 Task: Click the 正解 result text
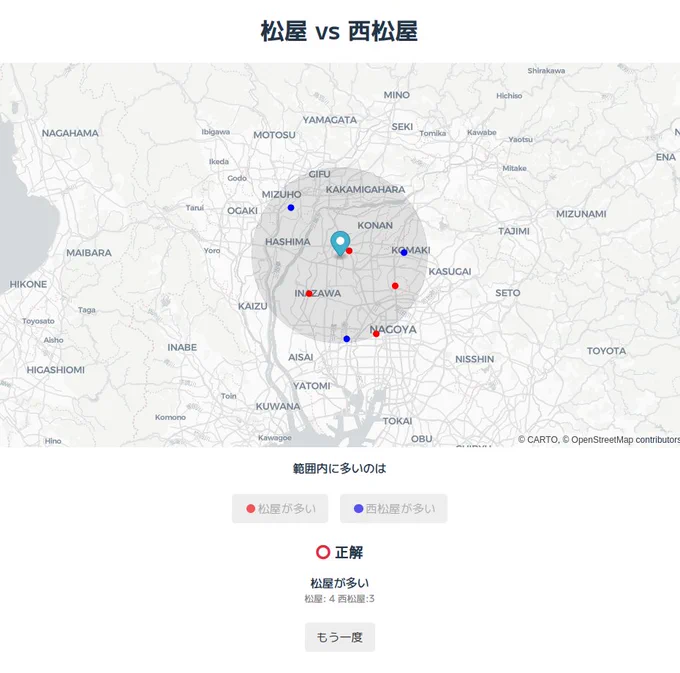click(349, 552)
